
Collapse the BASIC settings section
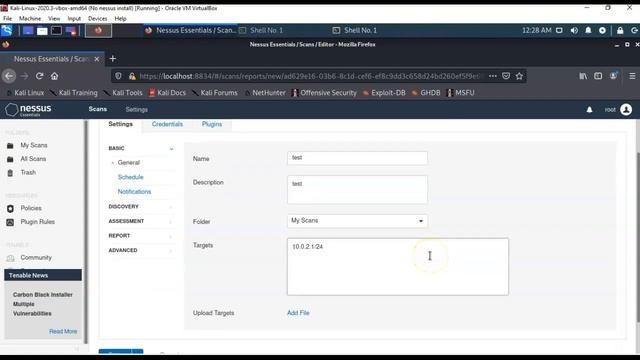[x=141, y=148]
